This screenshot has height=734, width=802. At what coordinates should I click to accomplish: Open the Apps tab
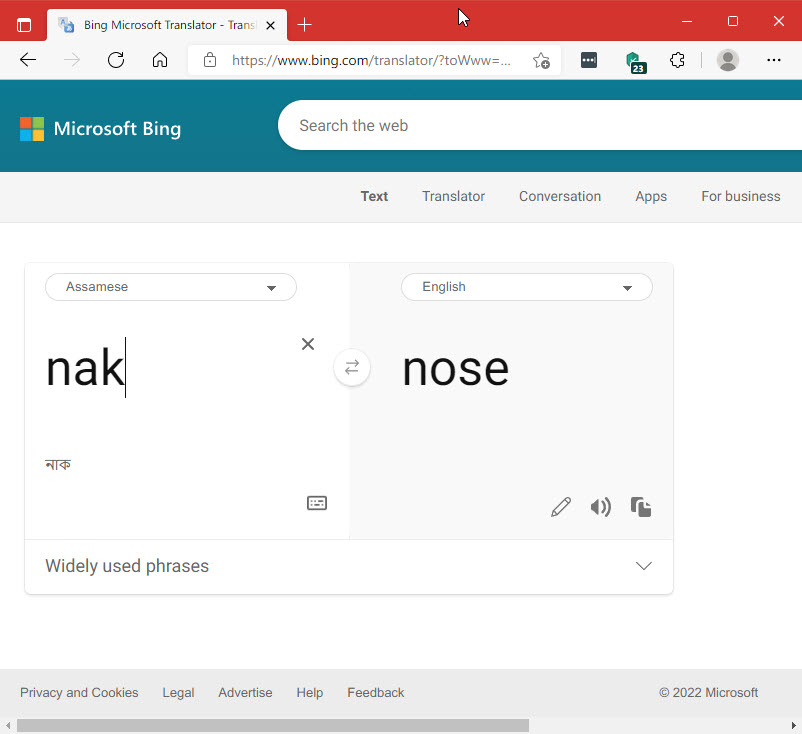click(651, 196)
